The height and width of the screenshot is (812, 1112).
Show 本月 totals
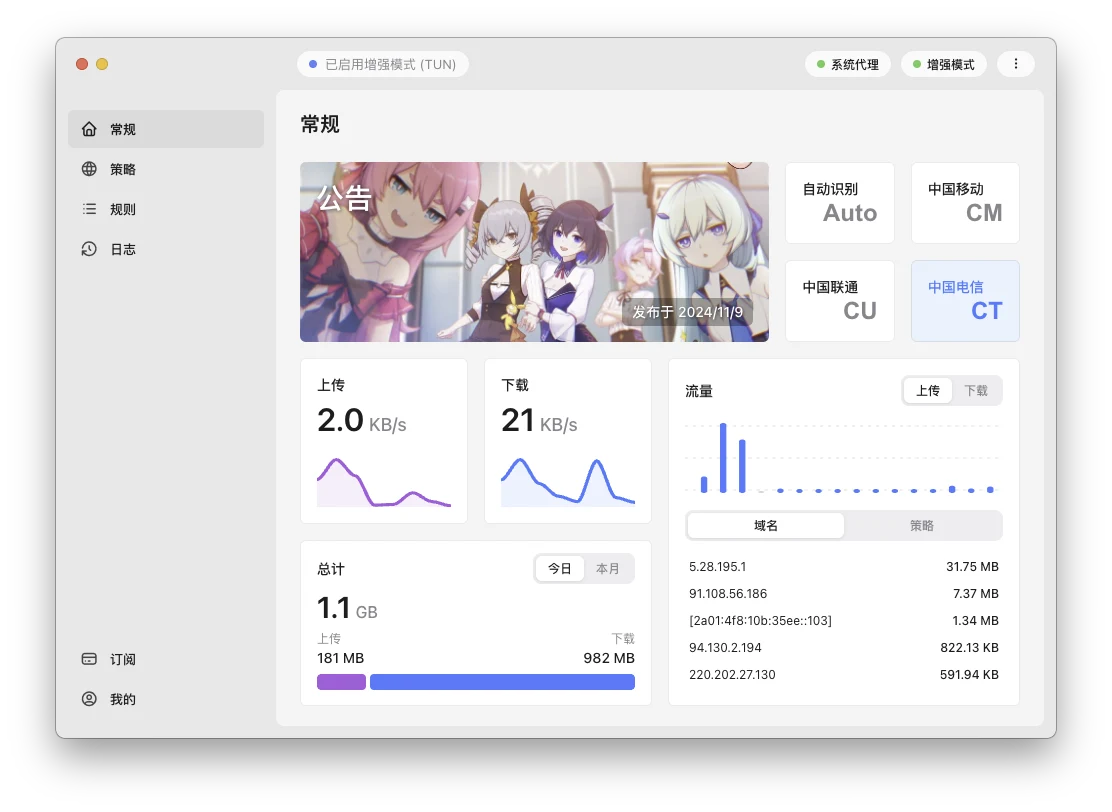pyautogui.click(x=608, y=569)
